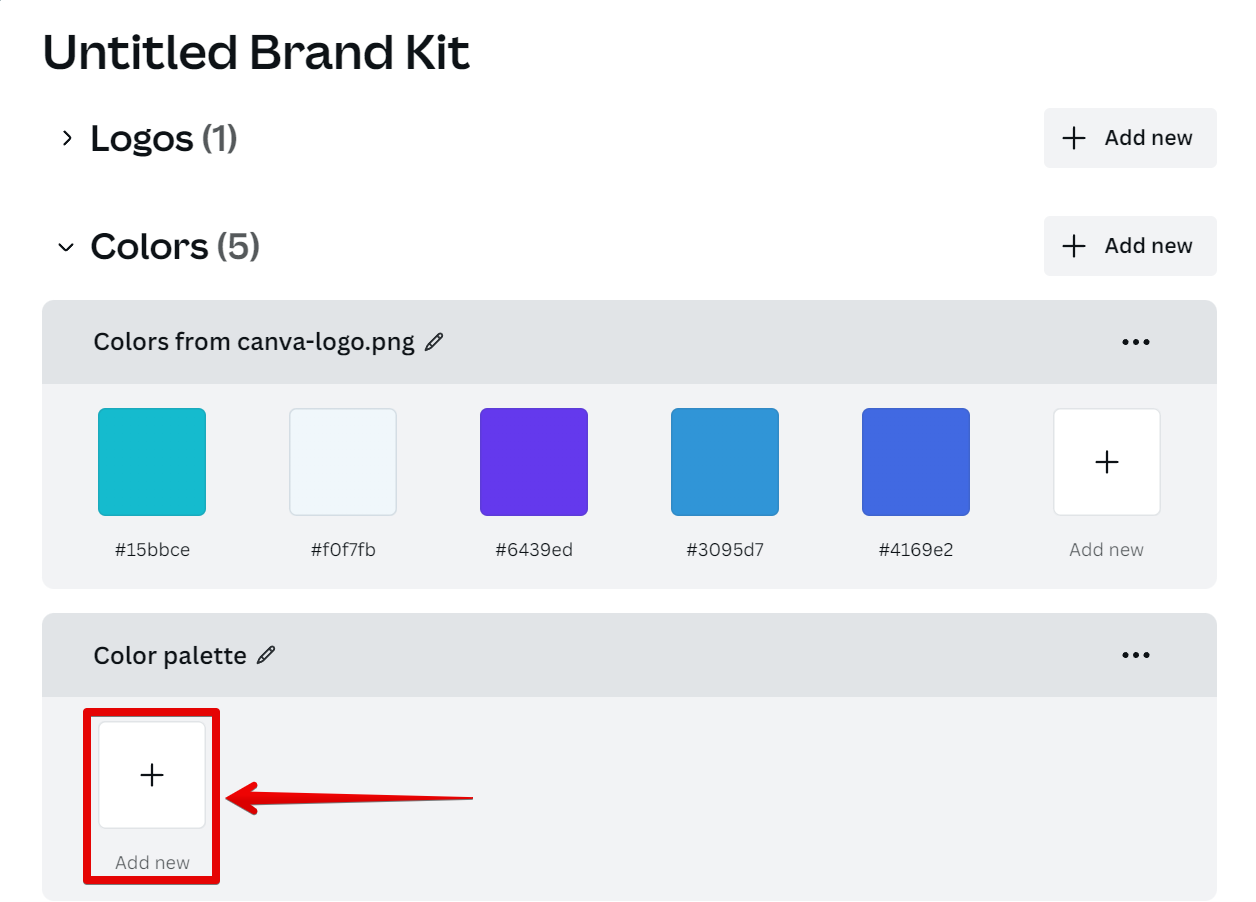Pick the purple #6439ed color swatch

pyautogui.click(x=534, y=462)
